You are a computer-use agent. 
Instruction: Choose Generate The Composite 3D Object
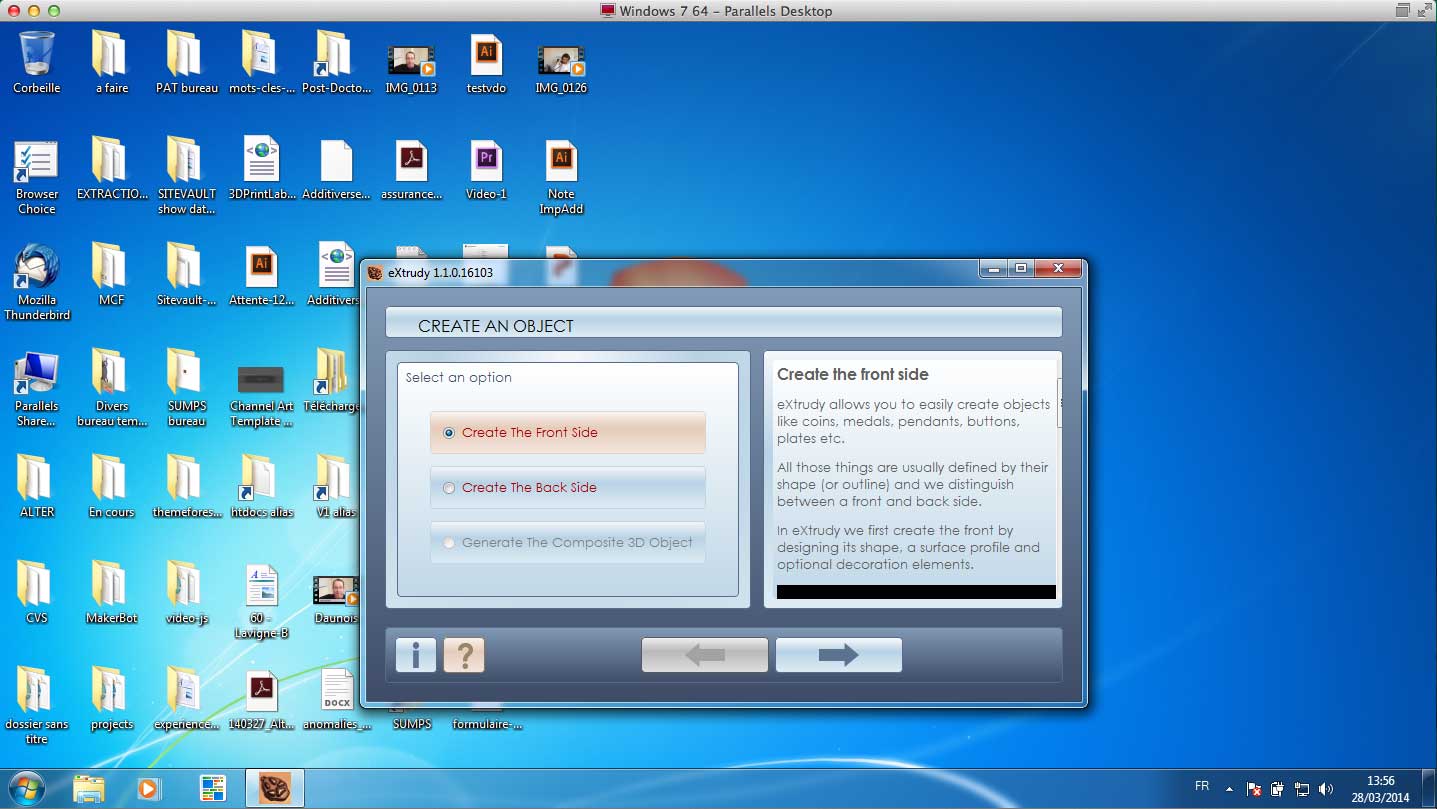click(567, 543)
